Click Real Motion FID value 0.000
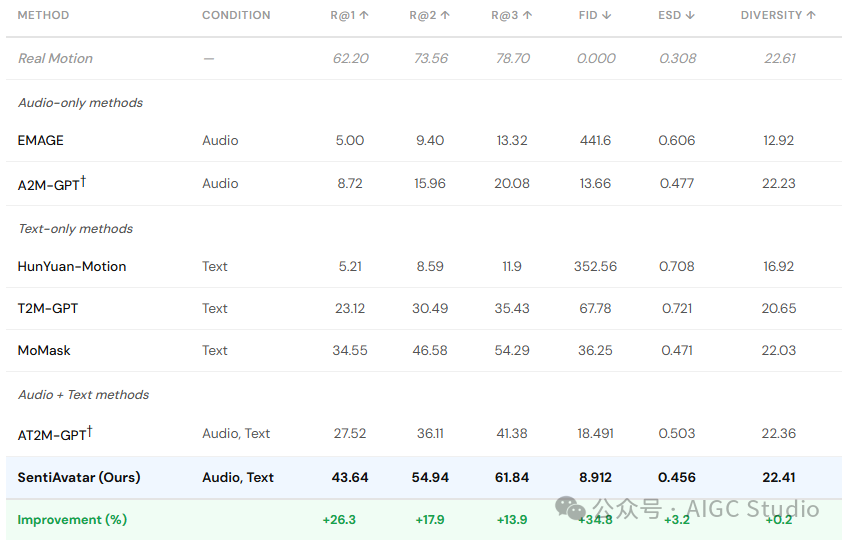Image resolution: width=847 pixels, height=543 pixels. coord(596,58)
